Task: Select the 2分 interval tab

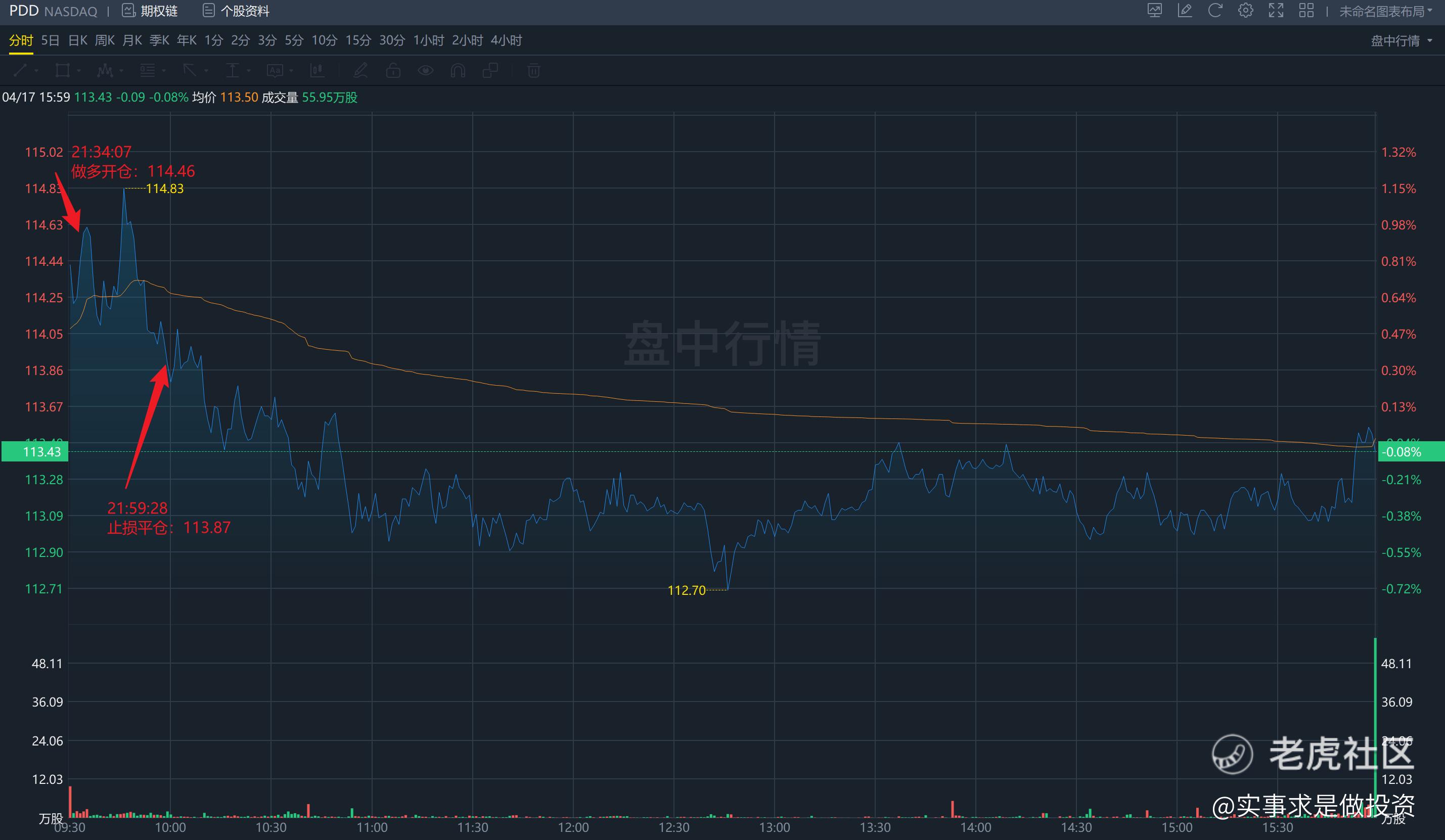Action: tap(240, 41)
